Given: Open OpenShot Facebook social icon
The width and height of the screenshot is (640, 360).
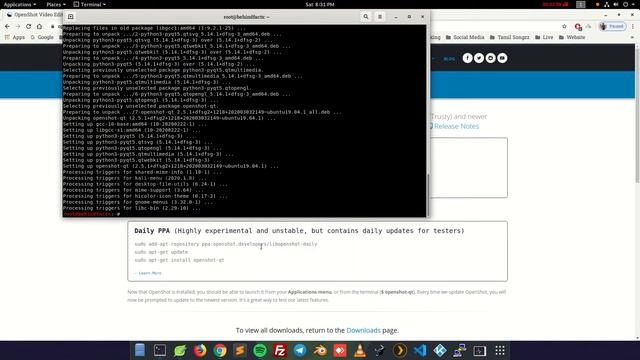Looking at the screenshot, I should (x=467, y=58).
